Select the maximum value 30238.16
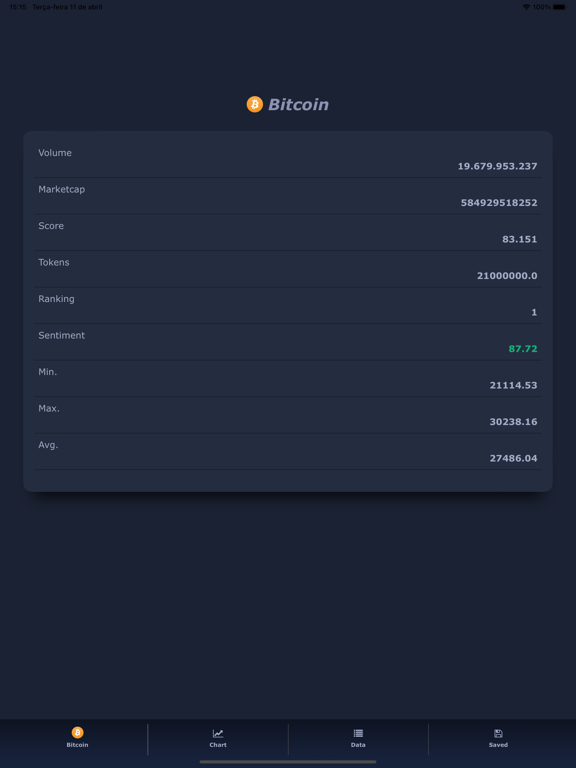Screen dimensions: 576x768 [x=513, y=422]
